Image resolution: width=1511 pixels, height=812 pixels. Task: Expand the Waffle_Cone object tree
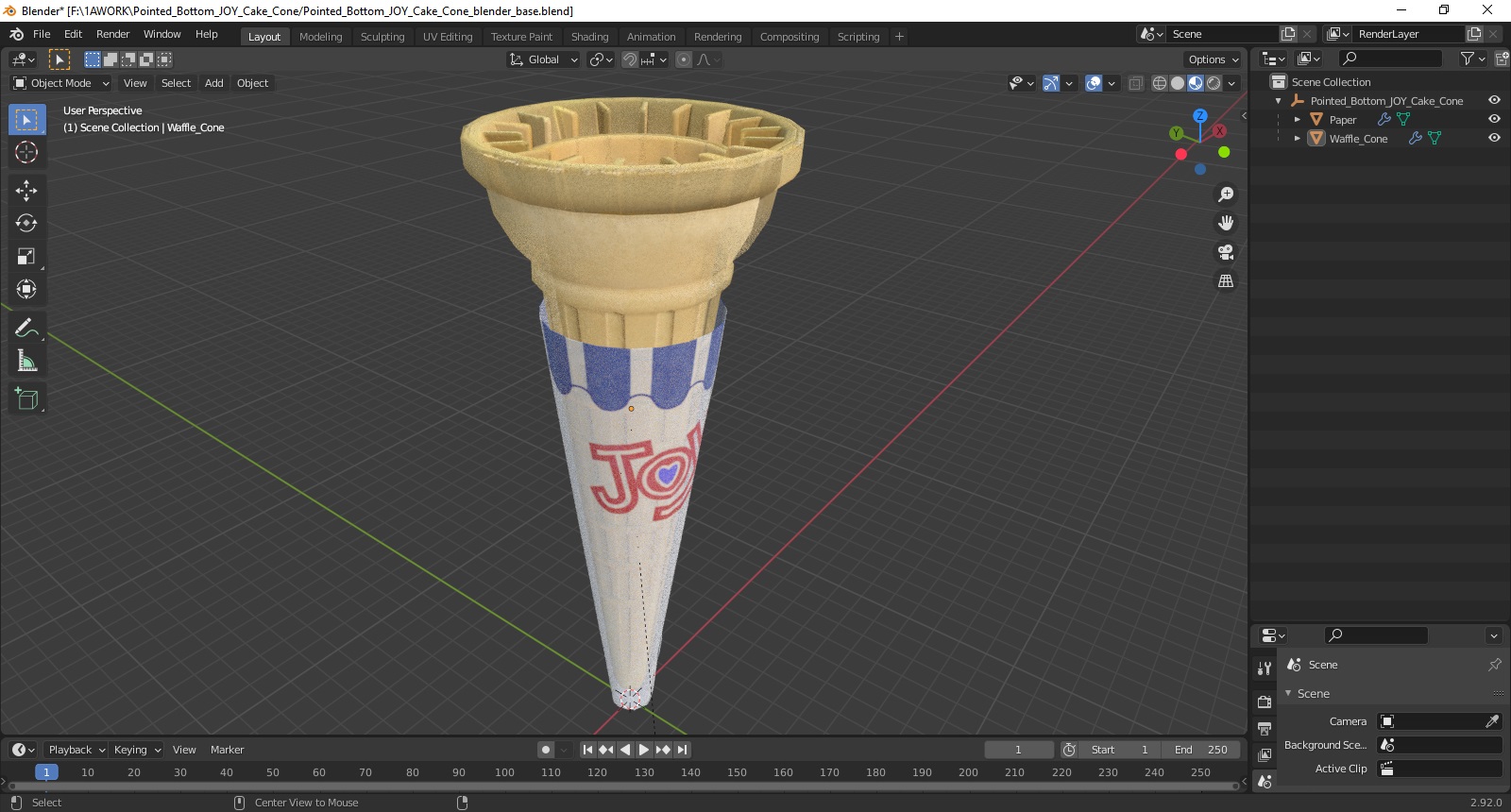[1297, 138]
